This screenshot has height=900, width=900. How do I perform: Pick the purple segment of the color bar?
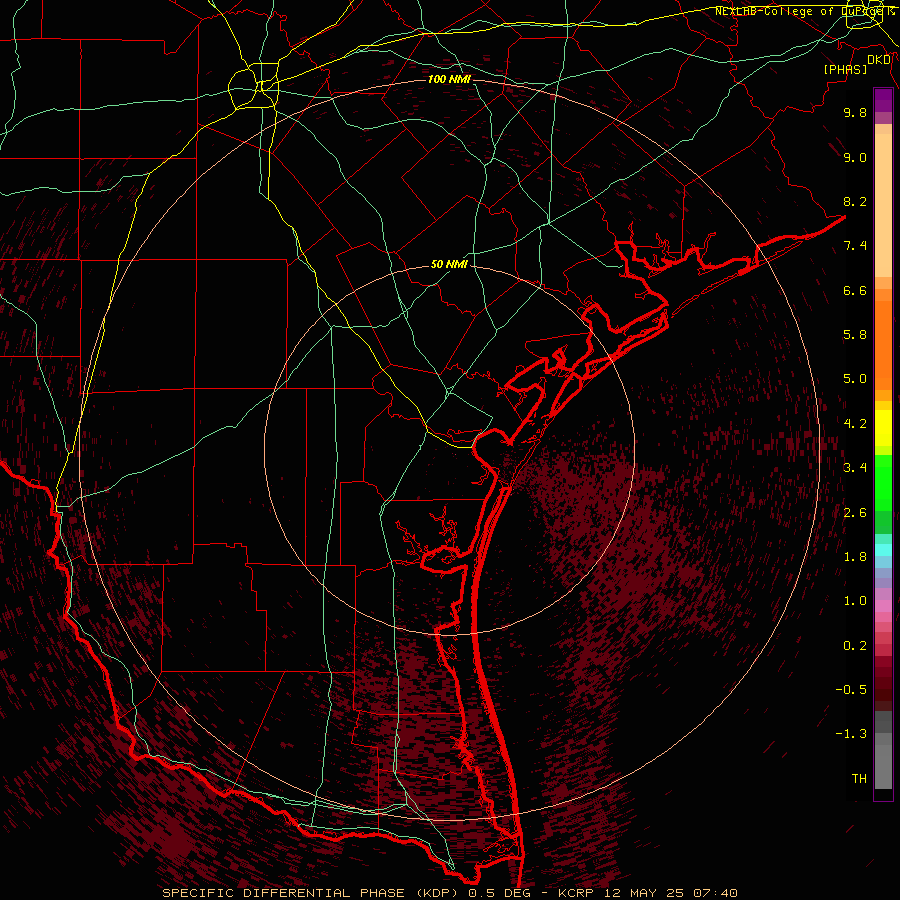click(883, 100)
